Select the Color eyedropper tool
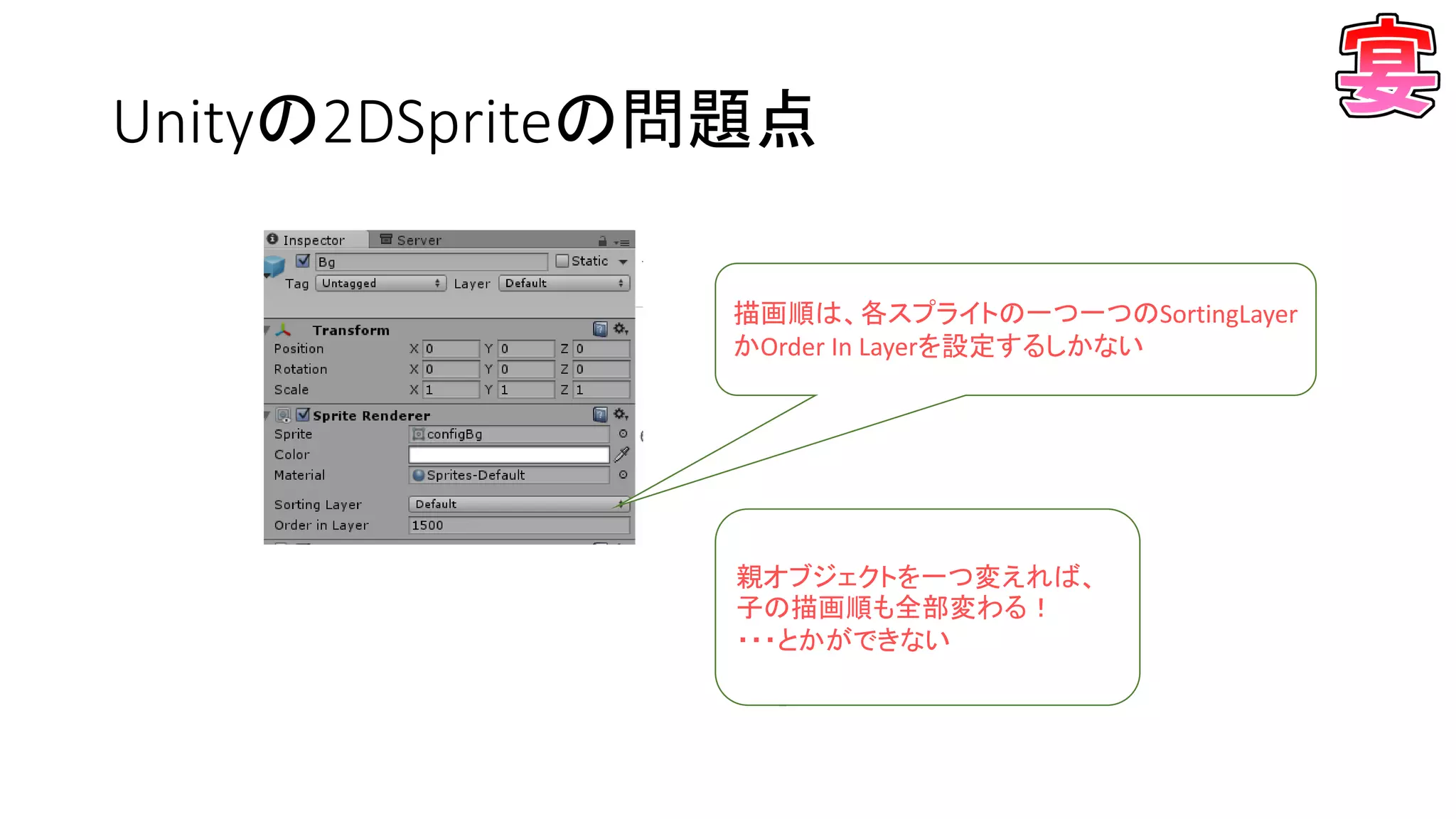Image resolution: width=1456 pixels, height=819 pixels. coord(622,454)
